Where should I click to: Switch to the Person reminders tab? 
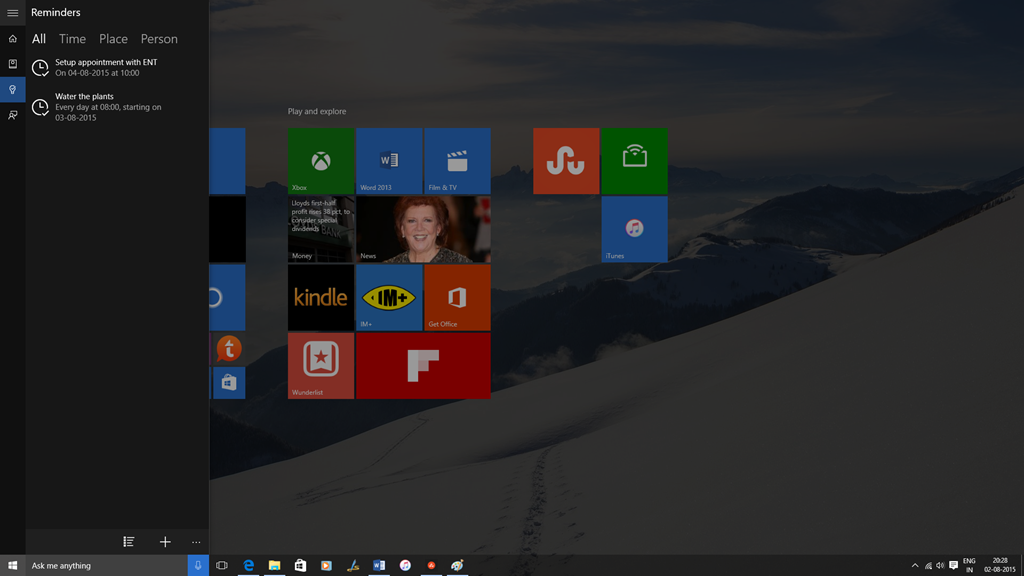(159, 39)
